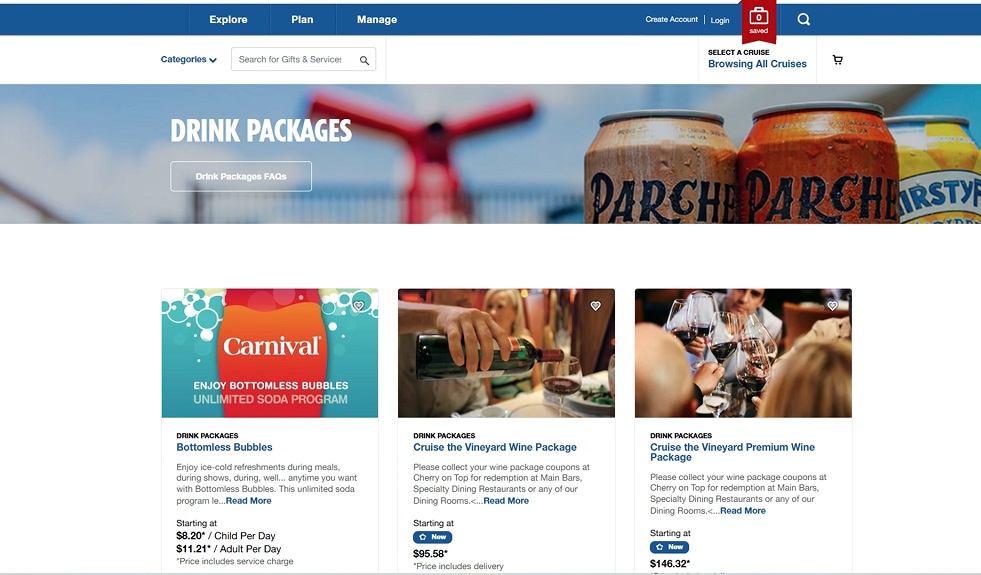The height and width of the screenshot is (575, 981).
Task: Click the site search magnifier in top bar
Action: pyautogui.click(x=803, y=19)
